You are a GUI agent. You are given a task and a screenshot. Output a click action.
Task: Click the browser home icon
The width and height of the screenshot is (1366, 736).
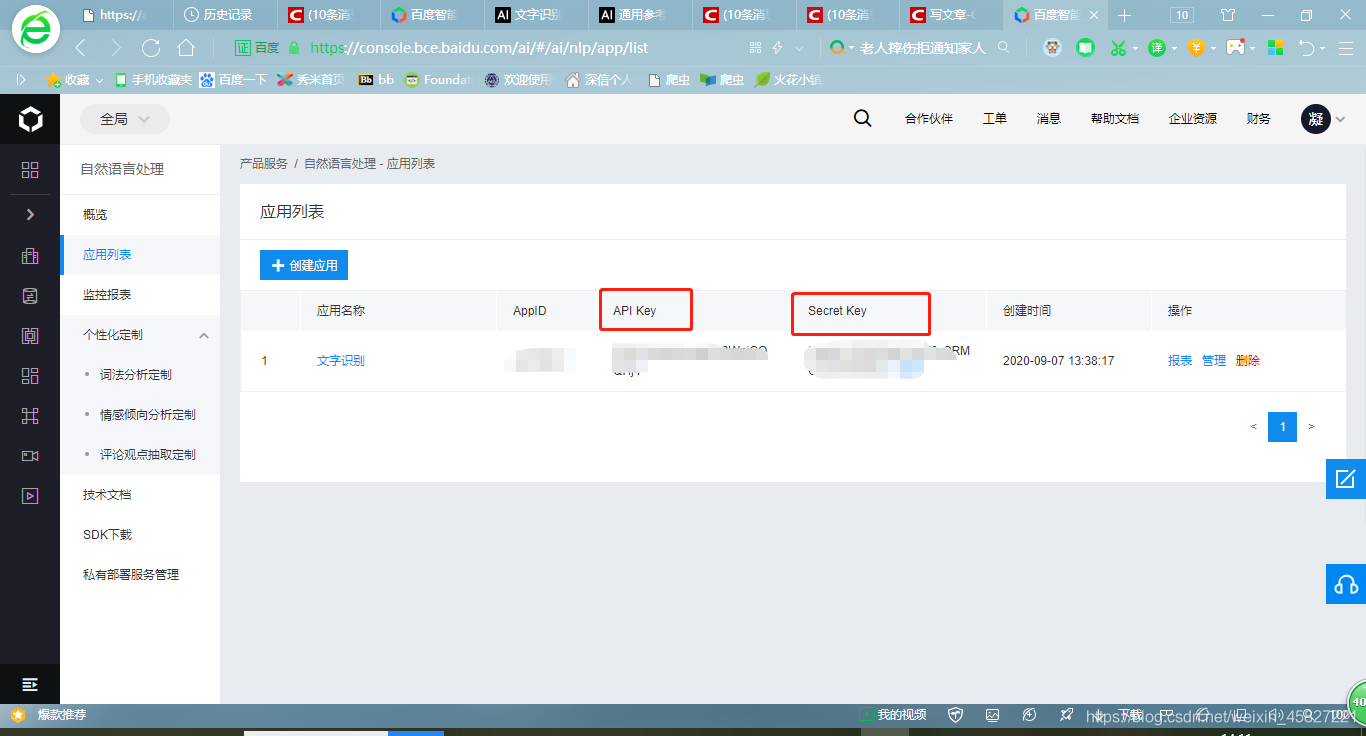pos(186,48)
